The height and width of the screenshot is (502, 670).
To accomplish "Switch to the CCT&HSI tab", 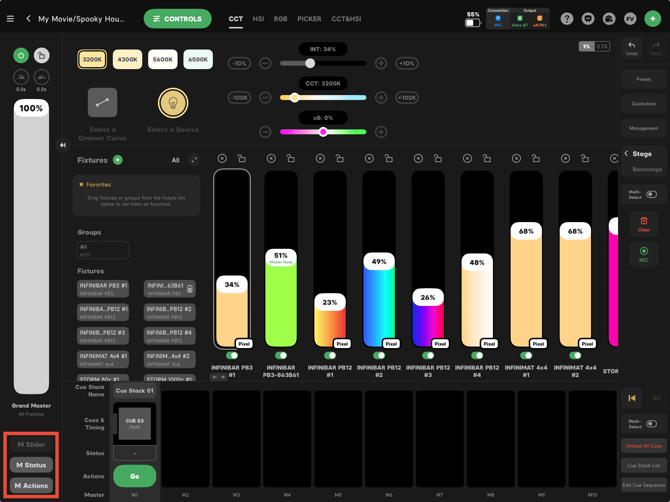I will pyautogui.click(x=346, y=19).
